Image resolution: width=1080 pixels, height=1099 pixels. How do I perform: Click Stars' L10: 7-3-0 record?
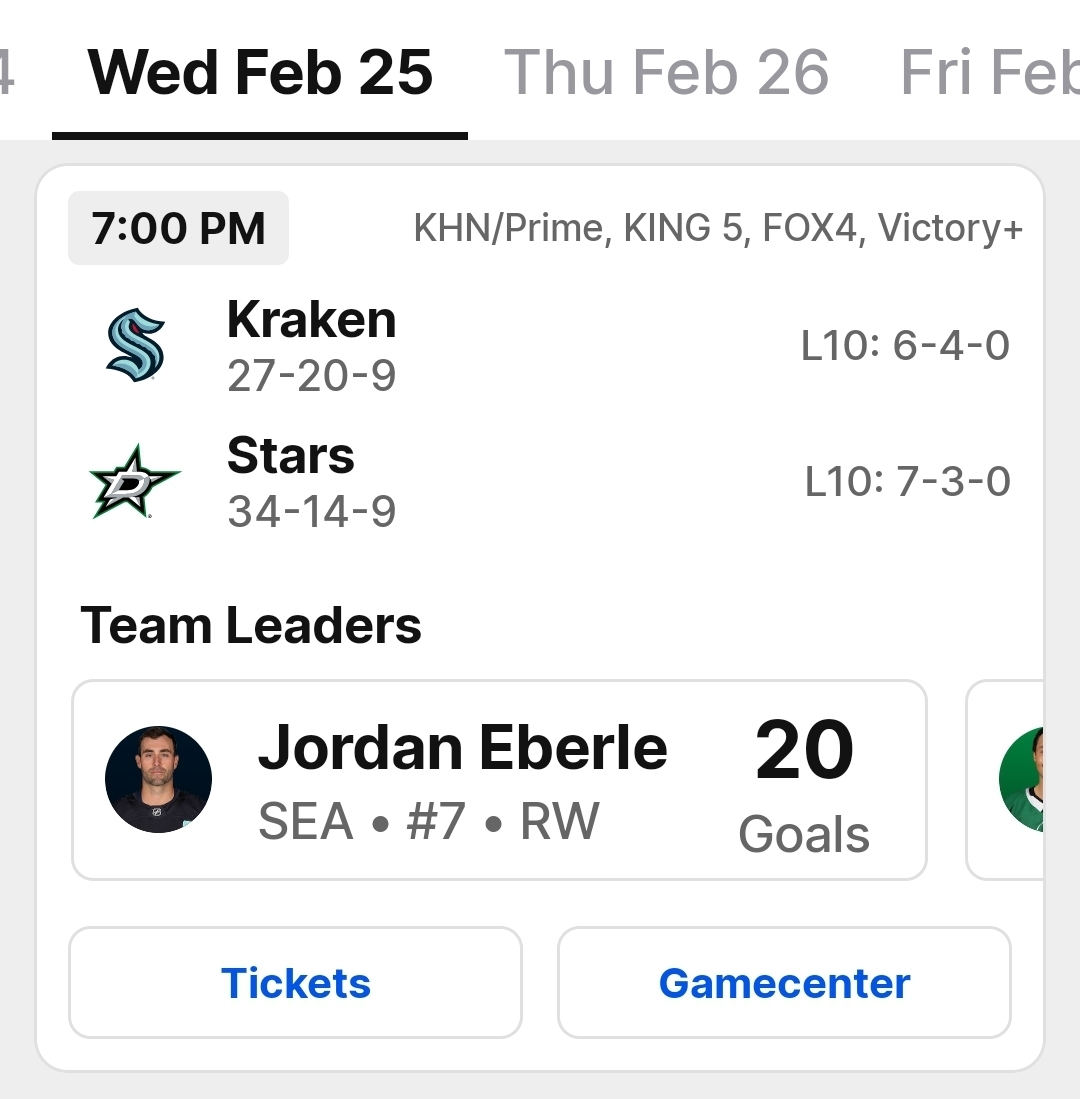coord(907,482)
